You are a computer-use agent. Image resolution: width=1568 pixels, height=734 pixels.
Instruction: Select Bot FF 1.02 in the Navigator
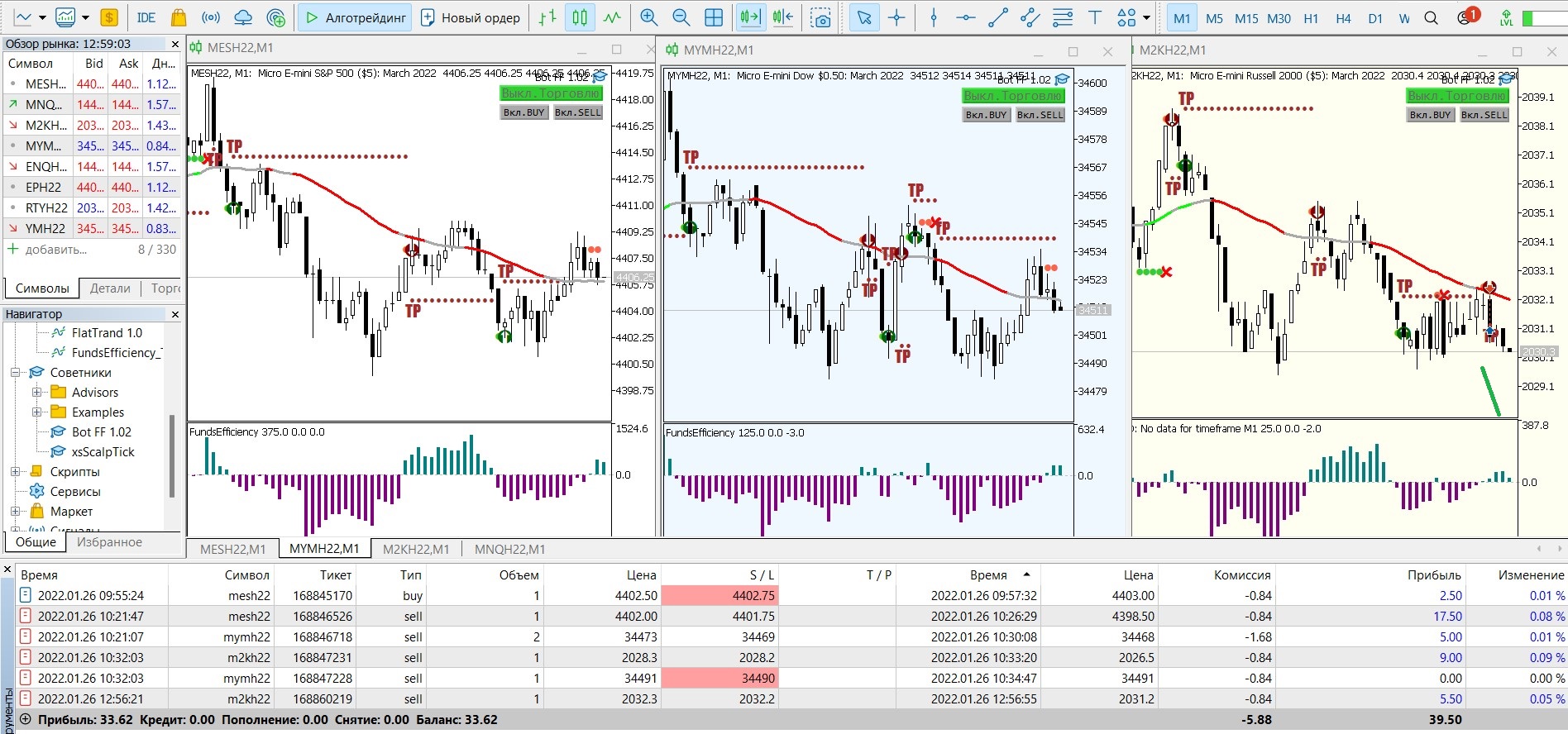pos(101,432)
